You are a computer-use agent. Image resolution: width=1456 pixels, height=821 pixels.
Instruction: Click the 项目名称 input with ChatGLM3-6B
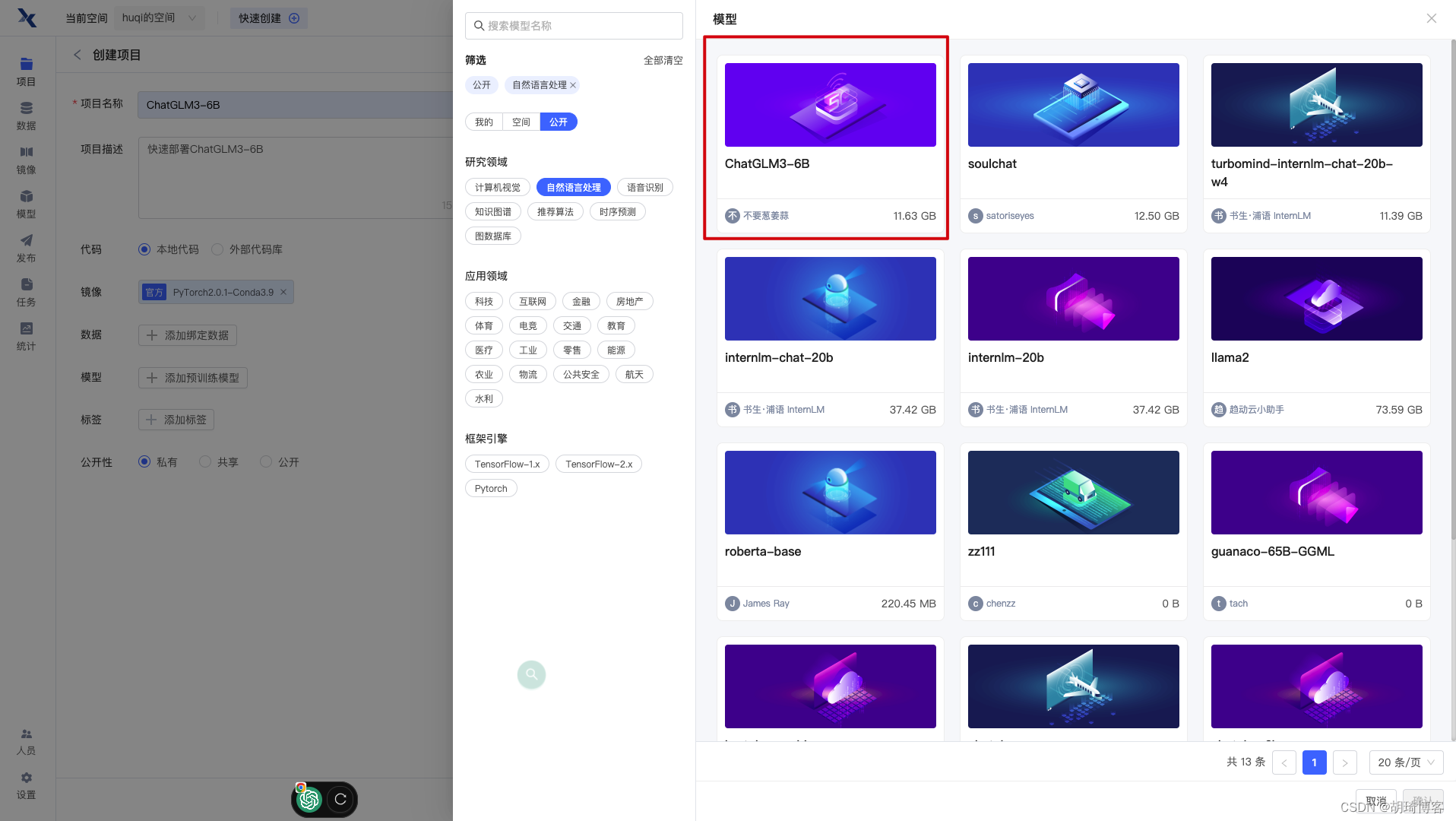pos(296,105)
